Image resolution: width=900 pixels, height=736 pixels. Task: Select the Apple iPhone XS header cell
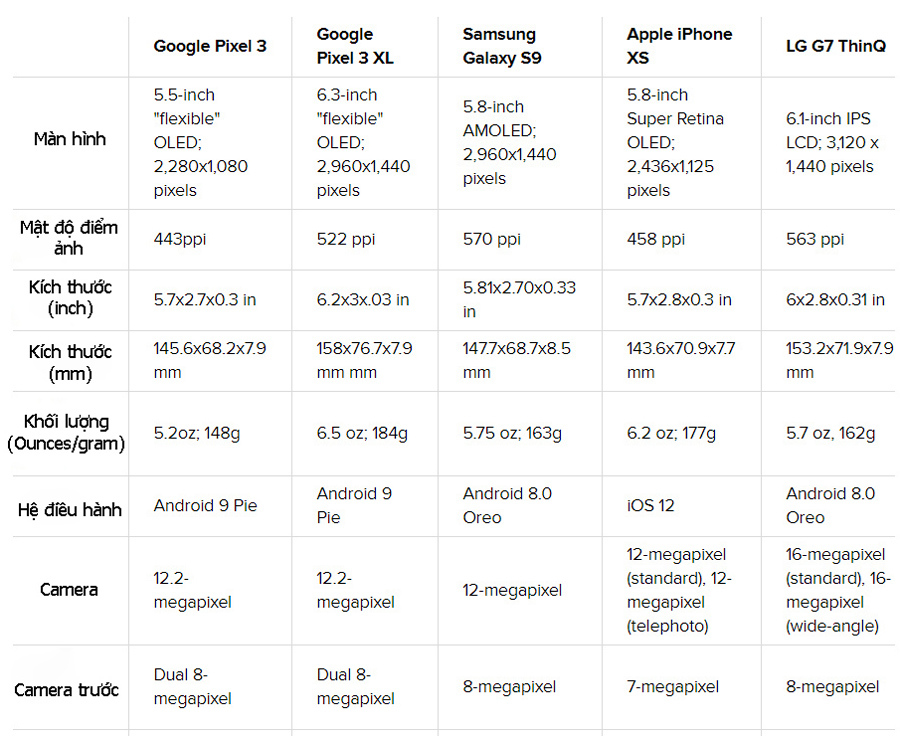pos(679,46)
